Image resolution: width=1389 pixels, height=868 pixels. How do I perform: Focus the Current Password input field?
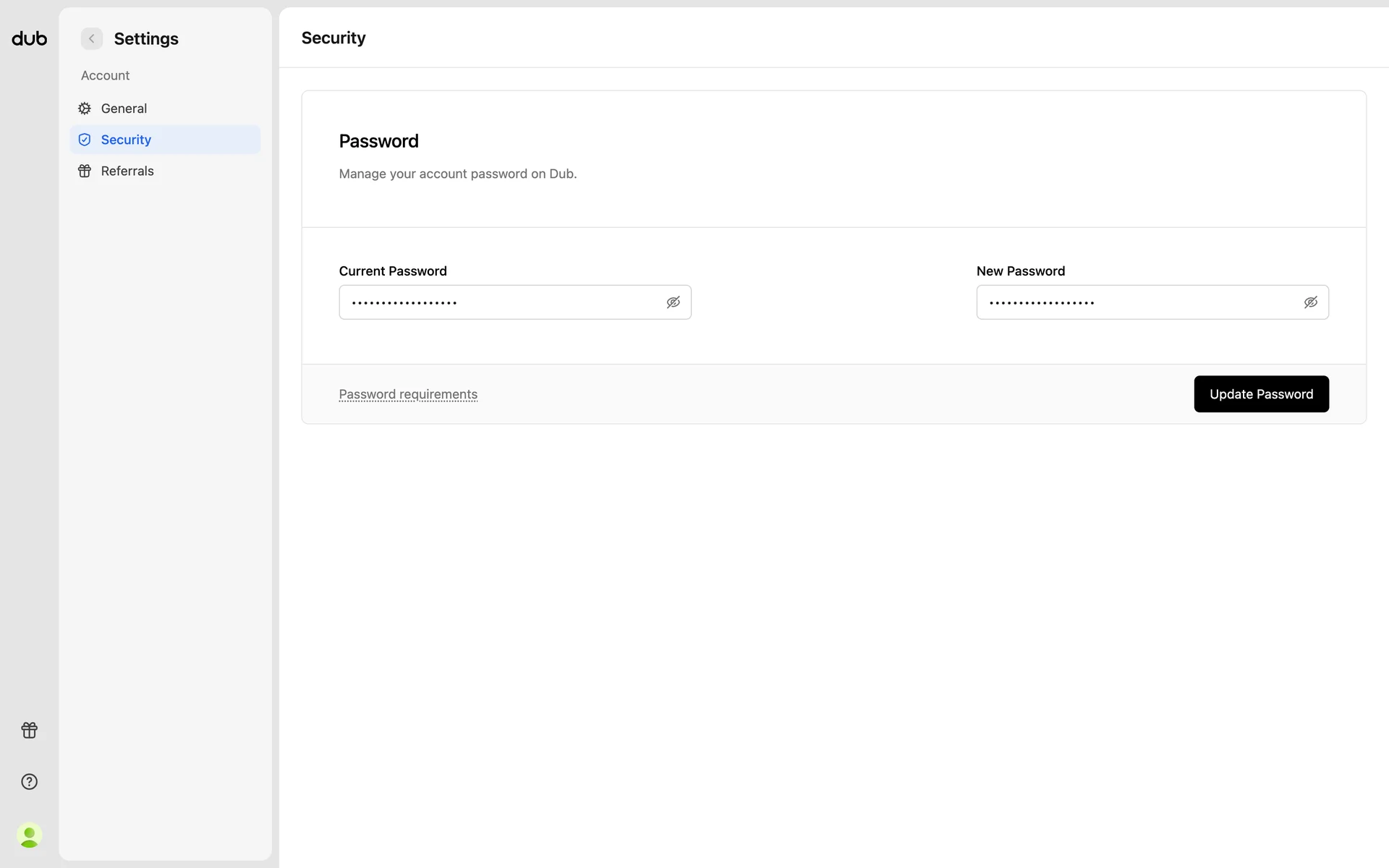499,302
